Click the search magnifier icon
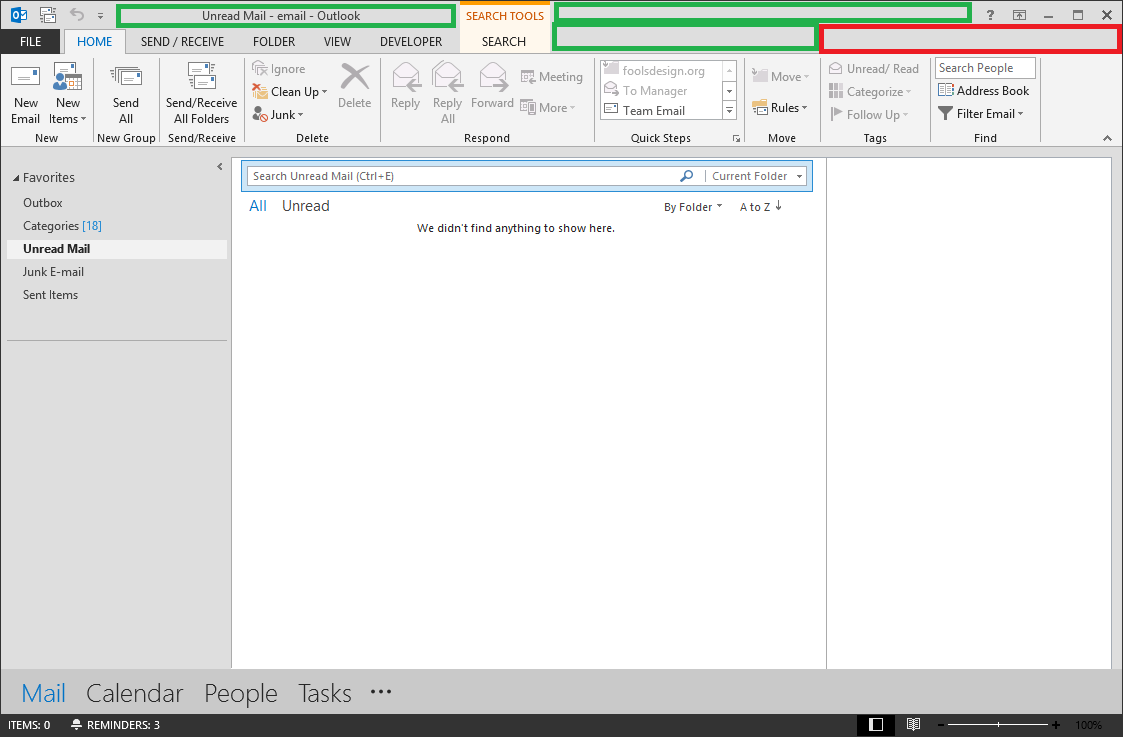 click(686, 176)
